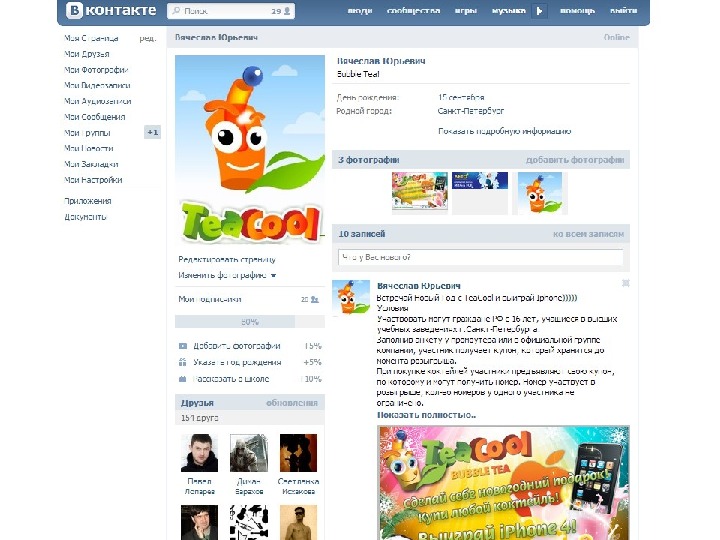Open сообщества in the top navigation

413,11
